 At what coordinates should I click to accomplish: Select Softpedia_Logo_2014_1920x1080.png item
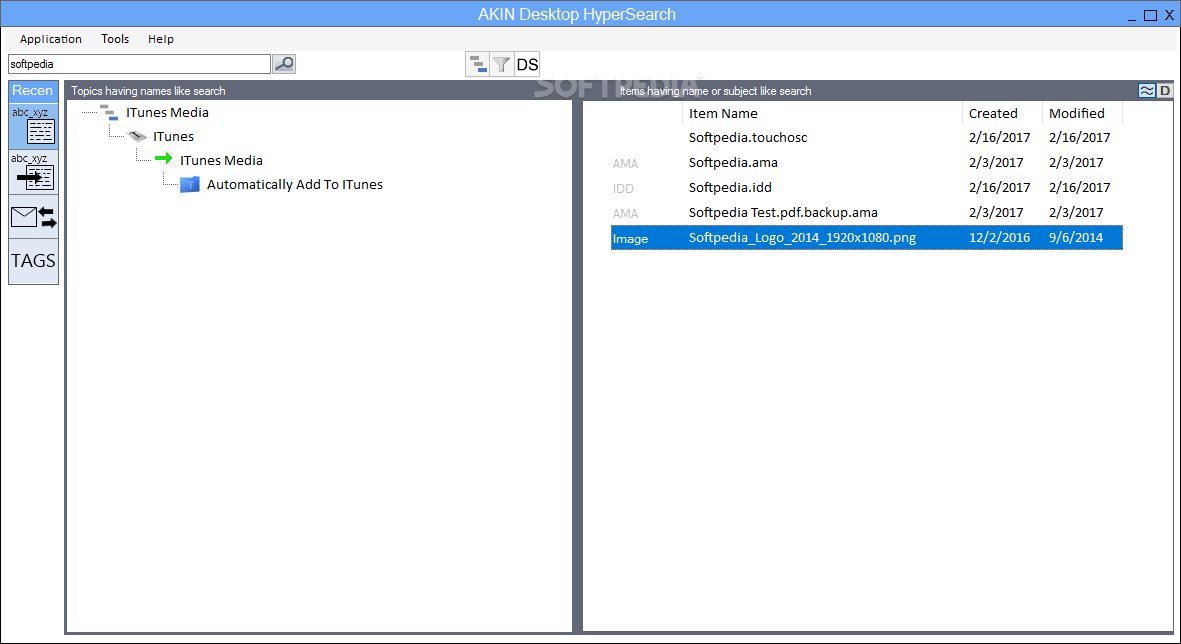tap(802, 238)
